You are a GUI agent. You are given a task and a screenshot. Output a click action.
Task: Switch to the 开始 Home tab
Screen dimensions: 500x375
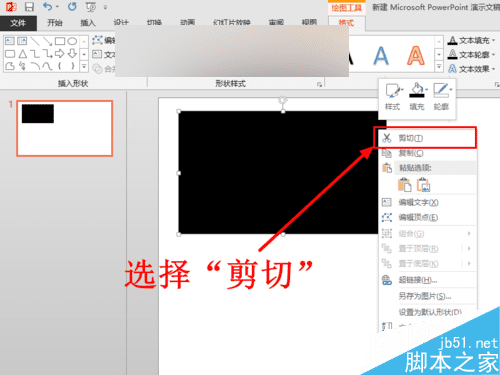(55, 23)
